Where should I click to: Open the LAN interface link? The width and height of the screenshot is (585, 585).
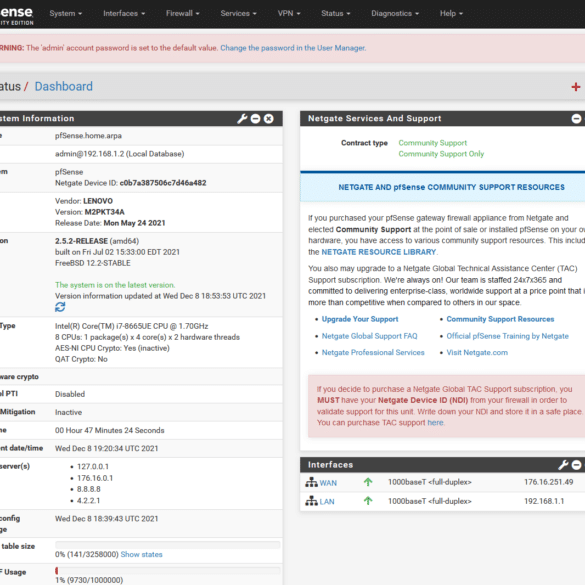(327, 501)
